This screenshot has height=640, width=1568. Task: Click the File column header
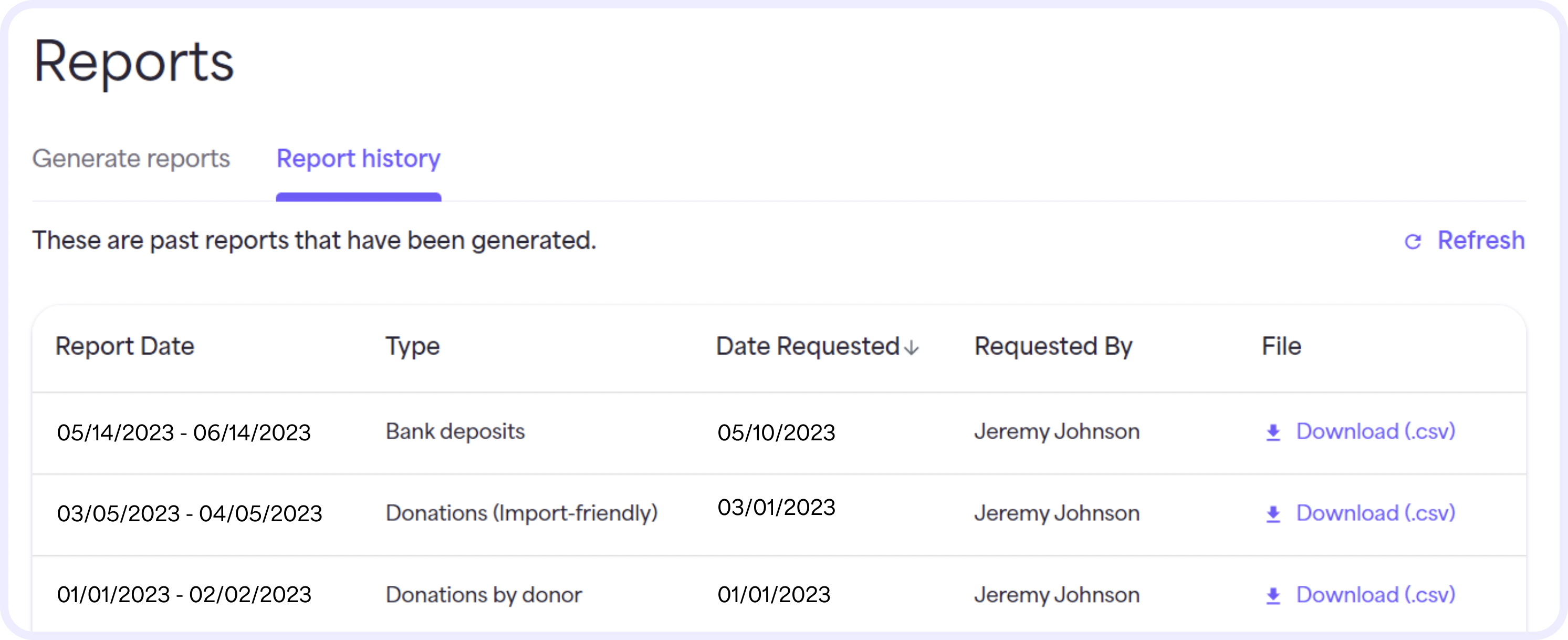[1281, 346]
